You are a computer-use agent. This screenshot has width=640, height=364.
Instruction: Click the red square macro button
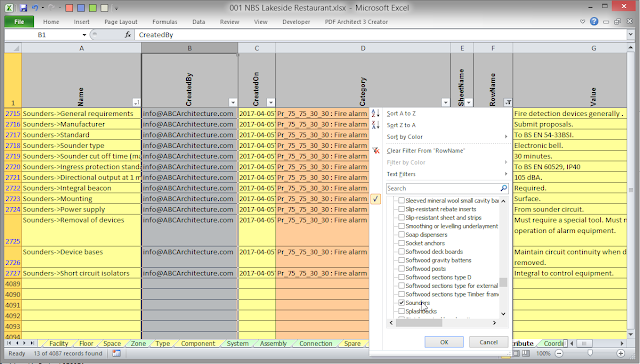click(x=69, y=8)
